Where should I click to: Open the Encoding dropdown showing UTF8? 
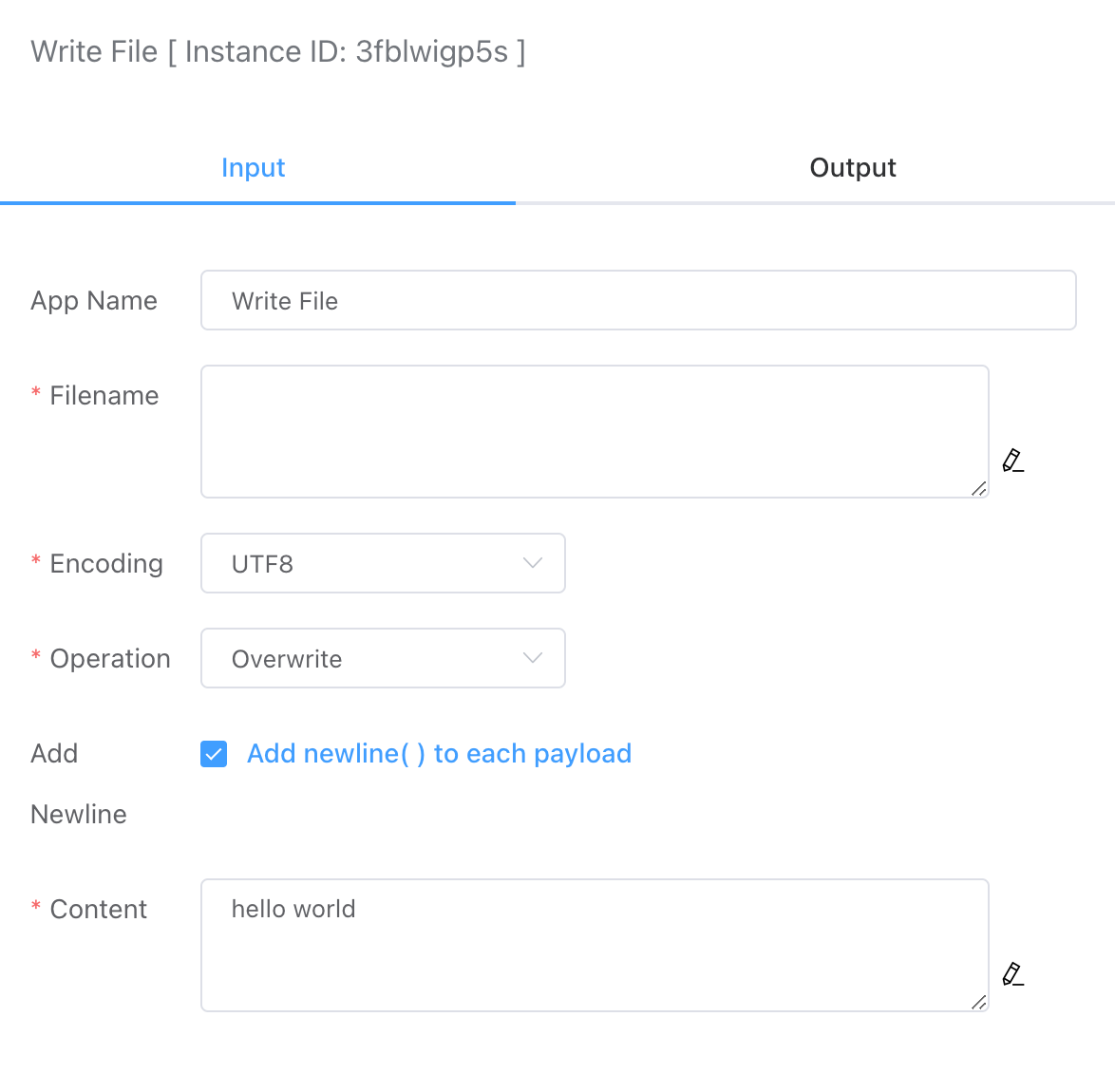click(382, 563)
